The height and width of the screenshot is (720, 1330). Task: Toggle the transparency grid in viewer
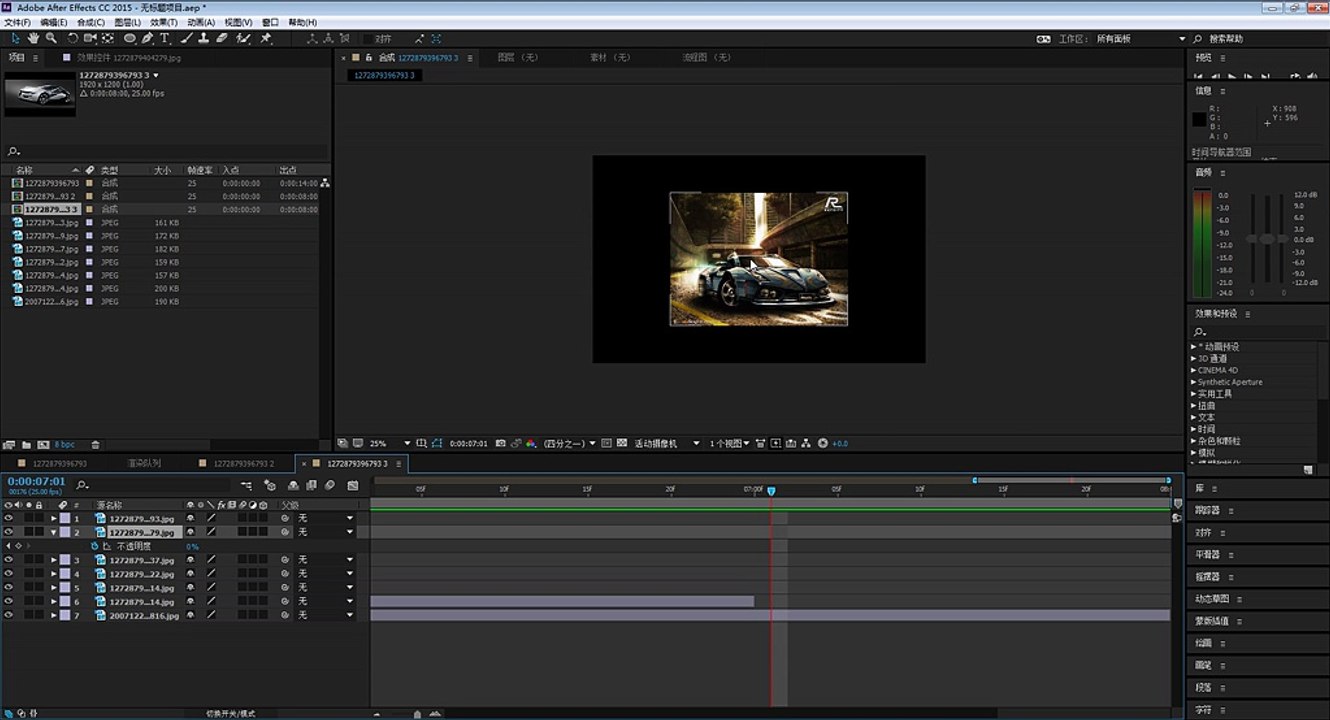click(x=622, y=443)
